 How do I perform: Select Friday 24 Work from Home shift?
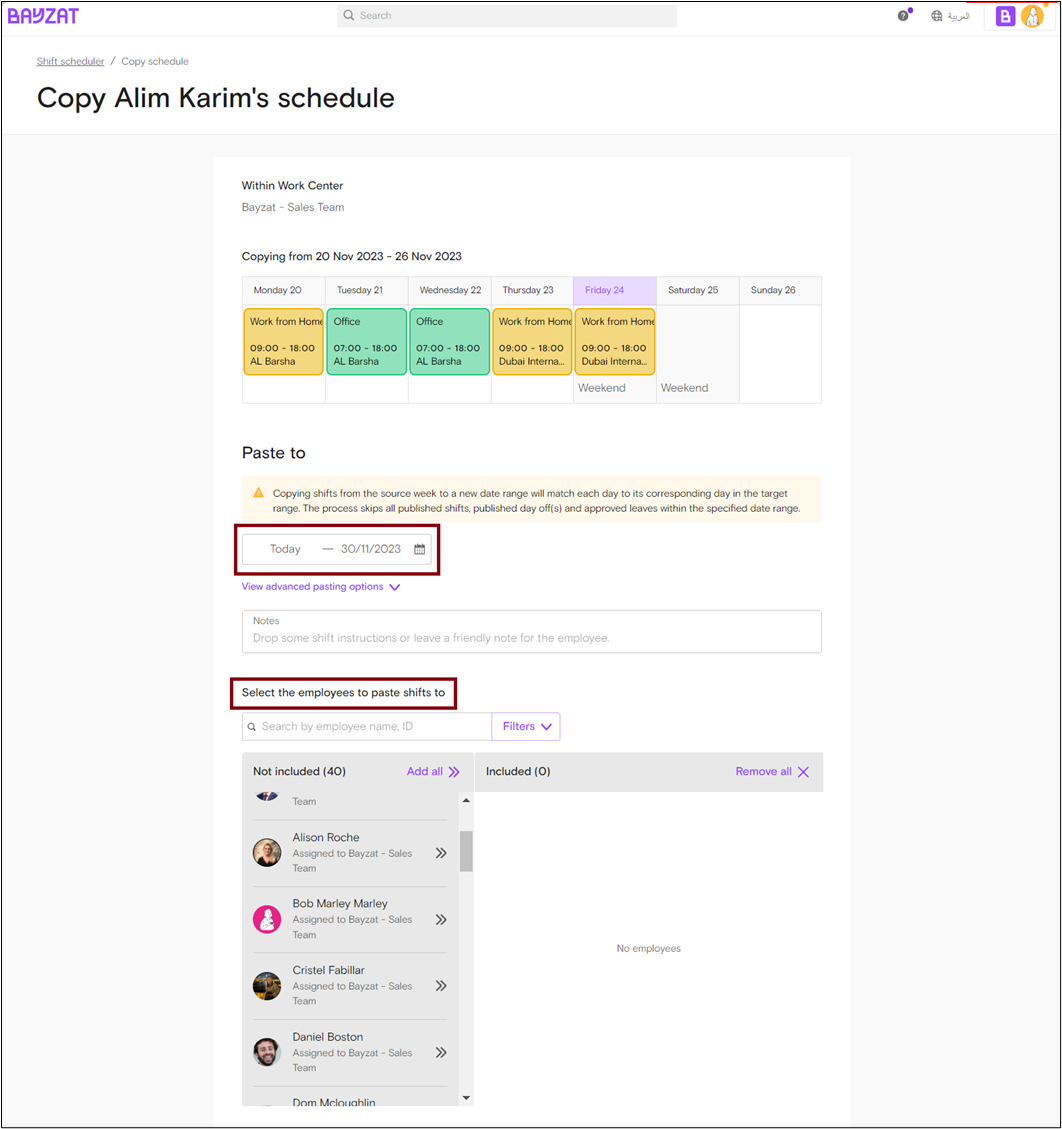click(615, 342)
